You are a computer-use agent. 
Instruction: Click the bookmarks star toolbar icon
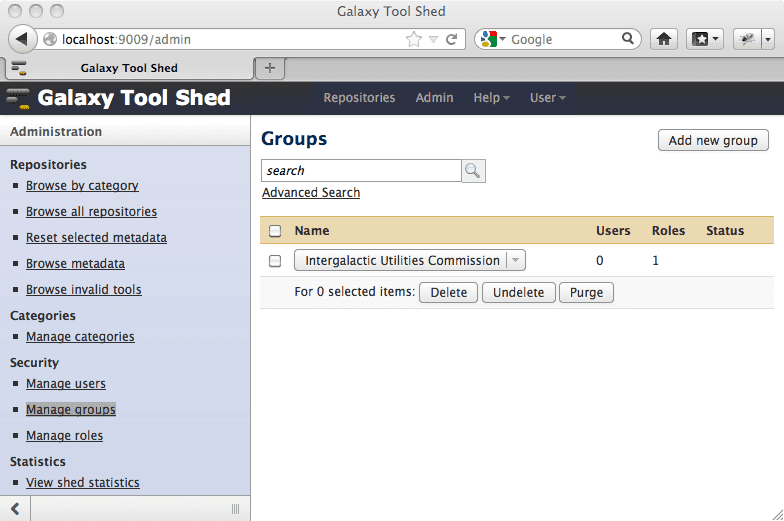(x=702, y=39)
